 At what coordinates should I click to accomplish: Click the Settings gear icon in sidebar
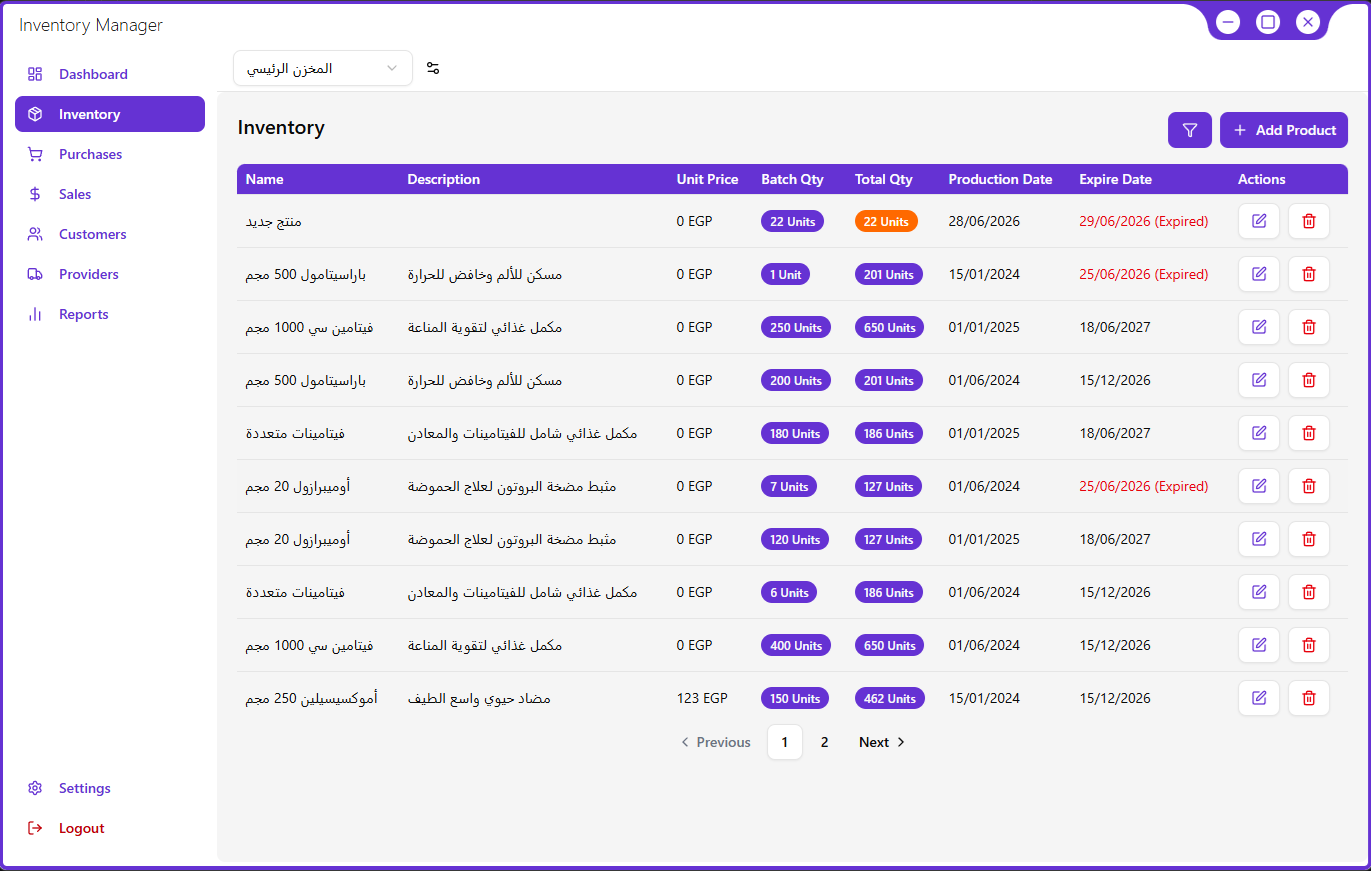click(35, 788)
